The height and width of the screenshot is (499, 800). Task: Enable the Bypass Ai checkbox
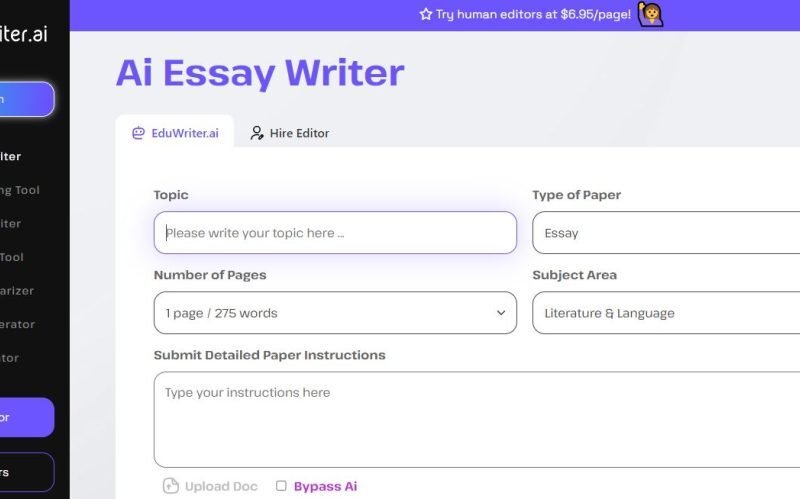(x=281, y=486)
